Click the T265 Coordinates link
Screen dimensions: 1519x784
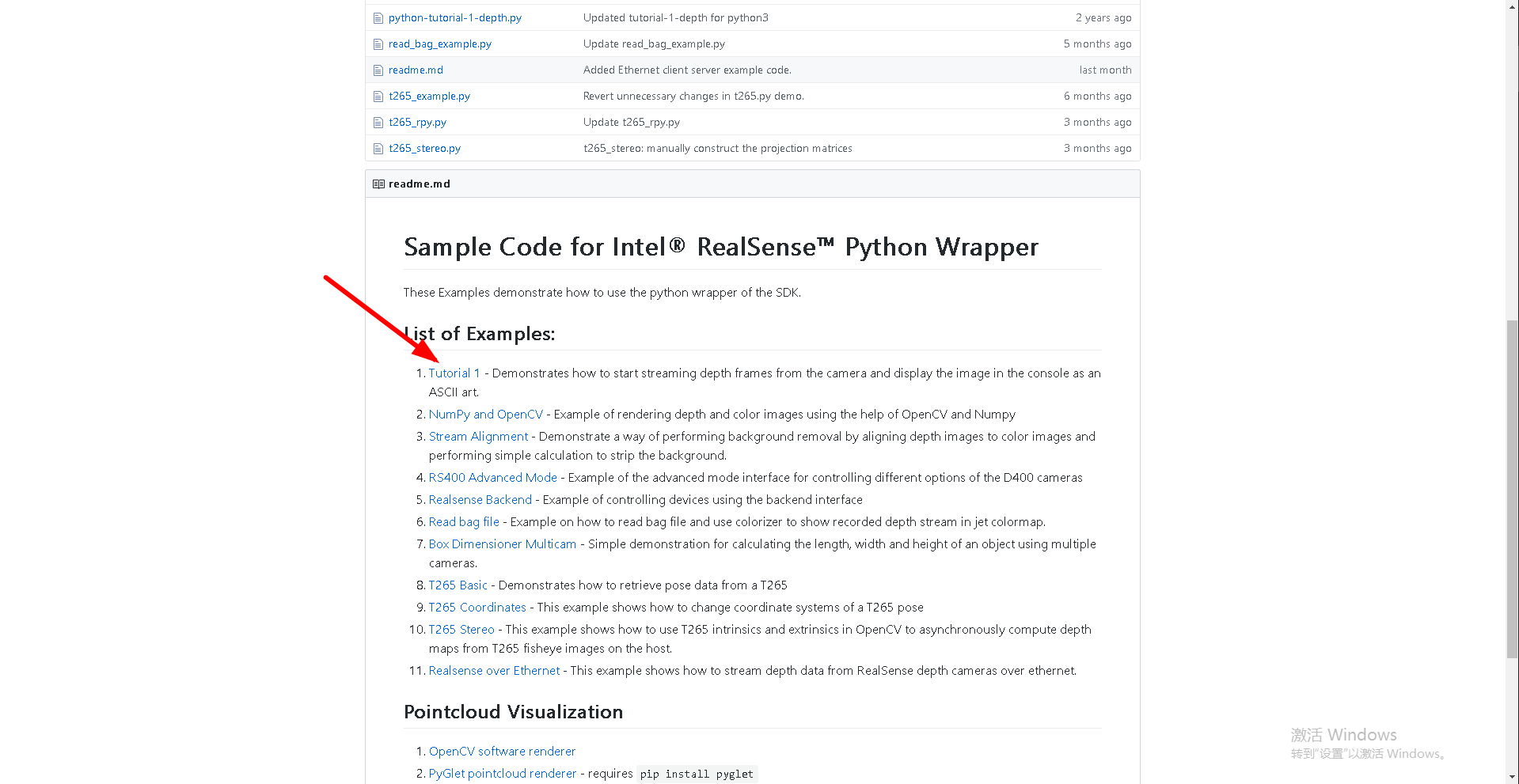tap(477, 607)
